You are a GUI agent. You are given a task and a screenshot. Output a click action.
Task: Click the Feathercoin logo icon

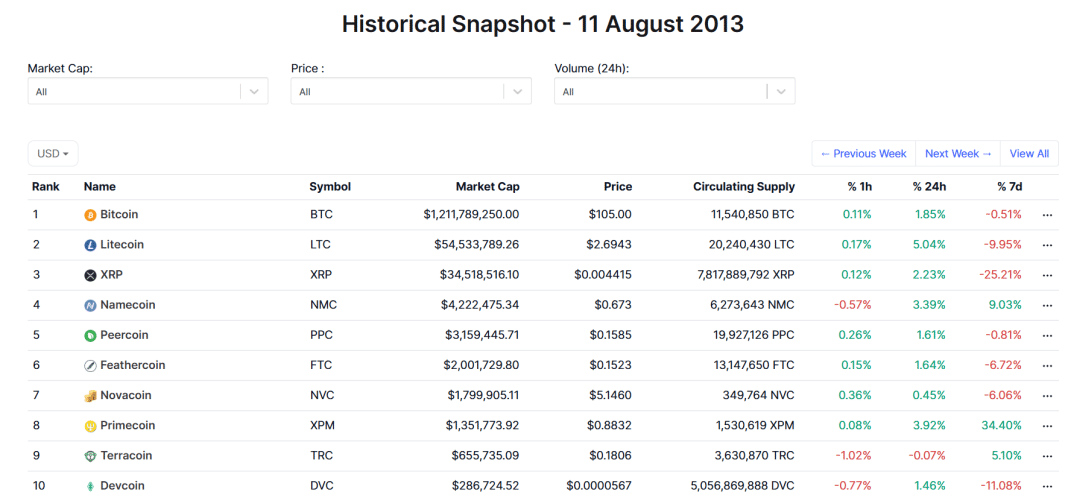pyautogui.click(x=90, y=366)
